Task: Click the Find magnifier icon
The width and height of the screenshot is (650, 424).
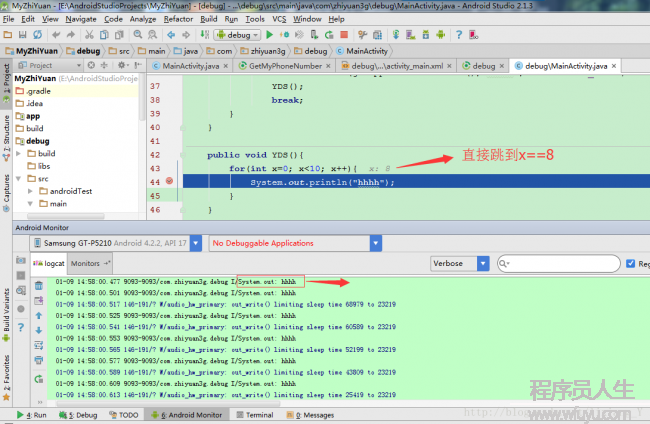Action: [x=138, y=35]
